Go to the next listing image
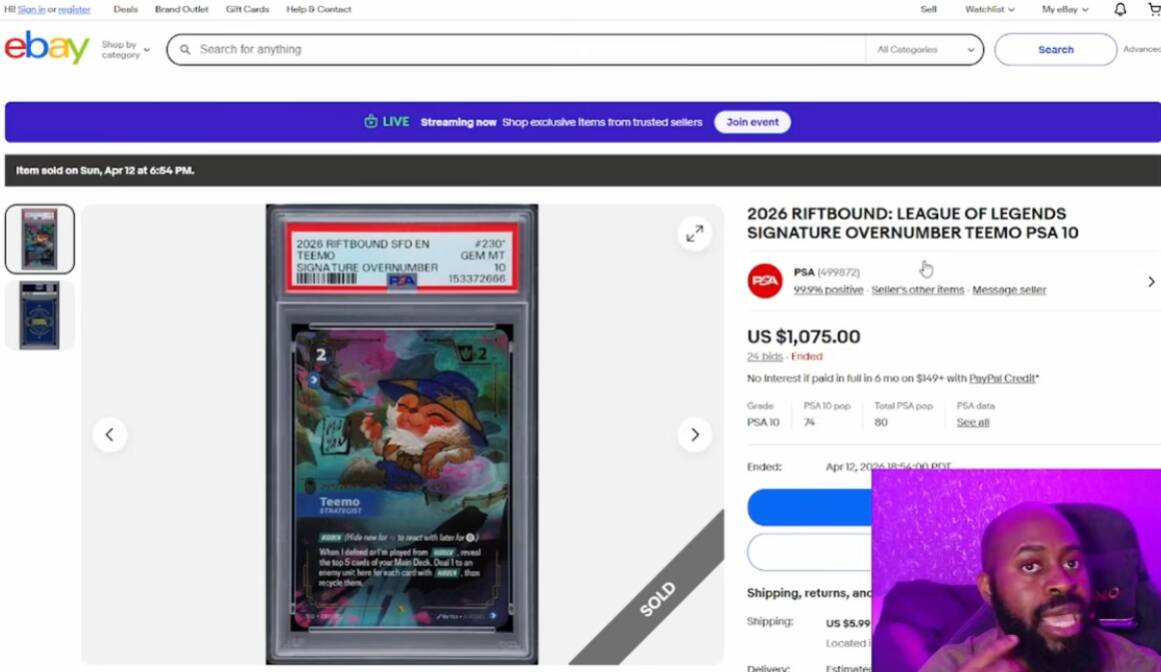Screen dimensions: 1161x672 (x=694, y=435)
